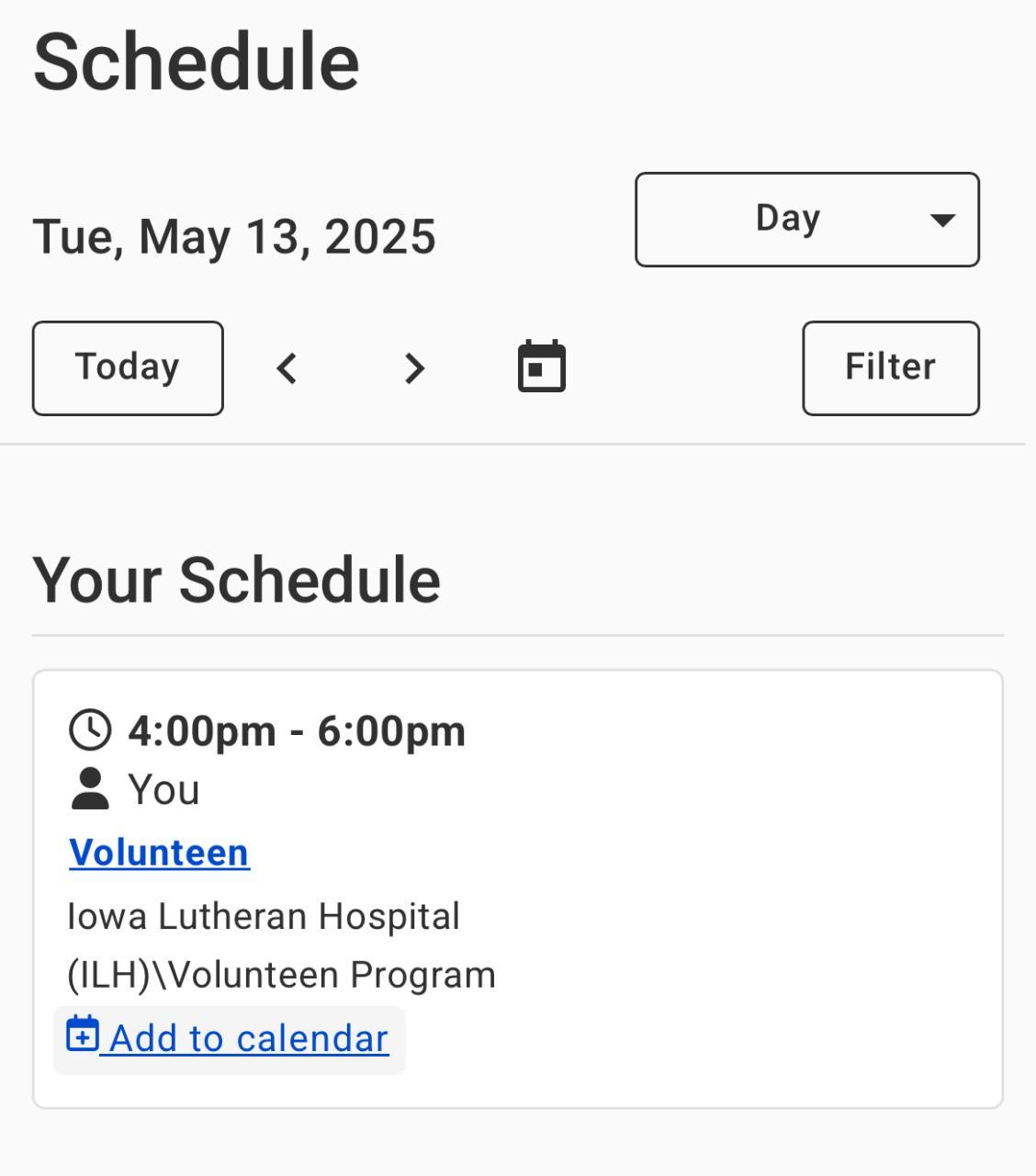
Task: Jump to Today's schedule
Action: pyautogui.click(x=128, y=367)
